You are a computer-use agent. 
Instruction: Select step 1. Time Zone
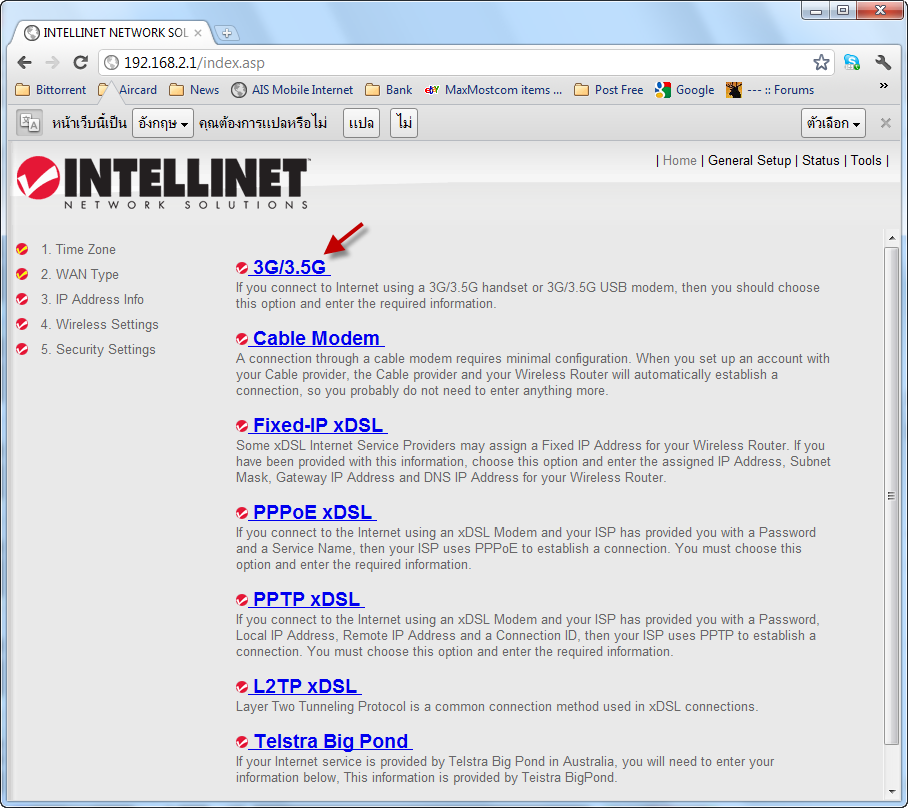[x=78, y=249]
